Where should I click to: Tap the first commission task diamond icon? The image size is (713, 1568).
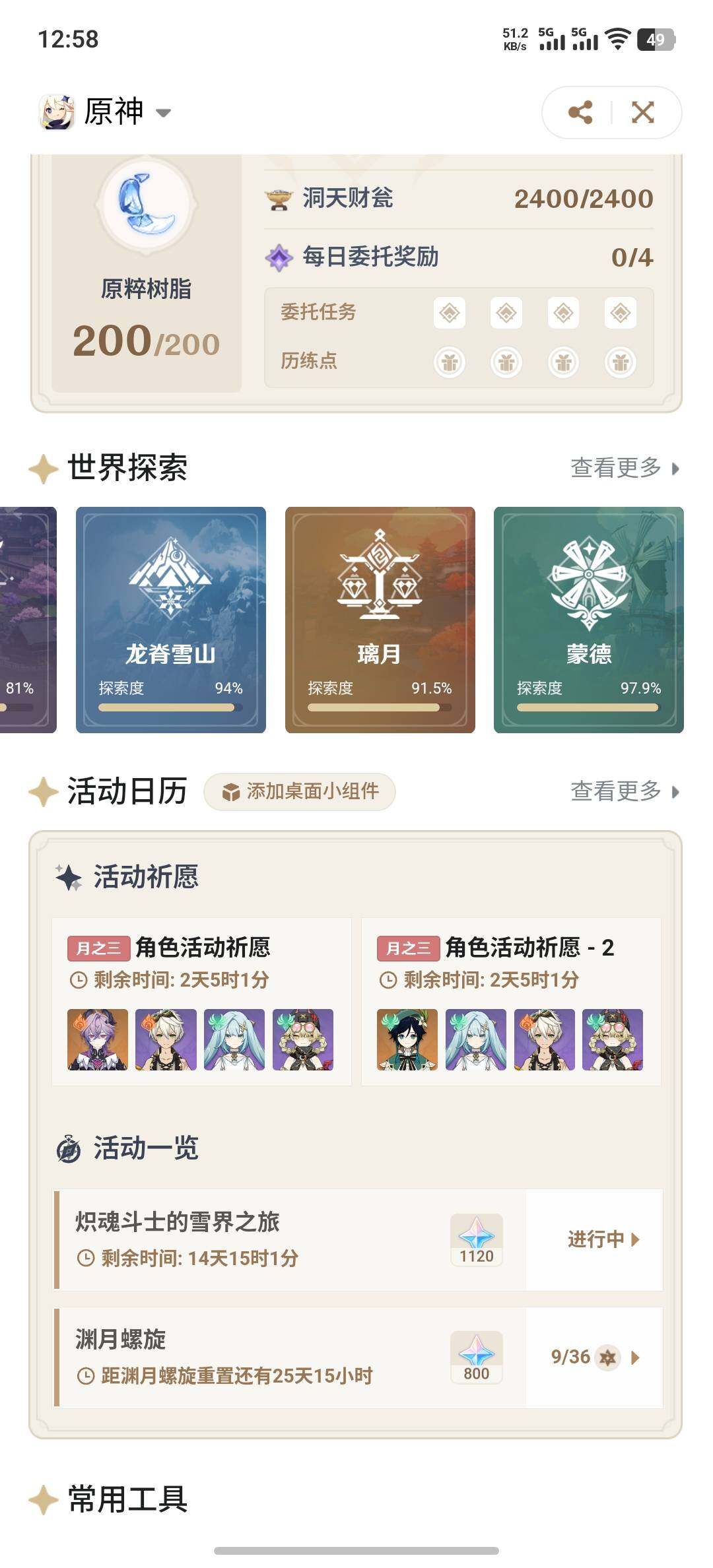tap(450, 312)
